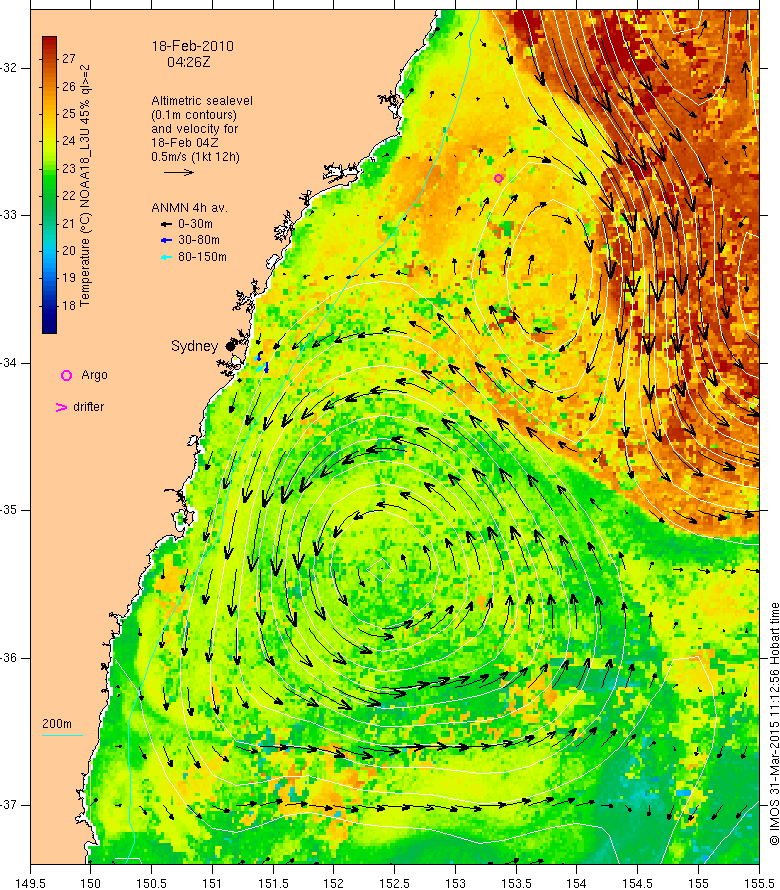Screen dimensions: 780x890
Task: Click the 155.5 longitude axis label
Action: coord(758,883)
